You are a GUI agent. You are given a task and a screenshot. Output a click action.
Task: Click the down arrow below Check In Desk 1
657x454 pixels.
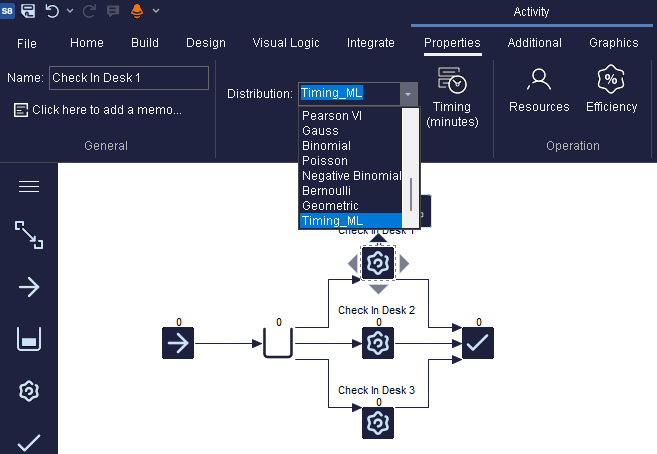pyautogui.click(x=378, y=289)
